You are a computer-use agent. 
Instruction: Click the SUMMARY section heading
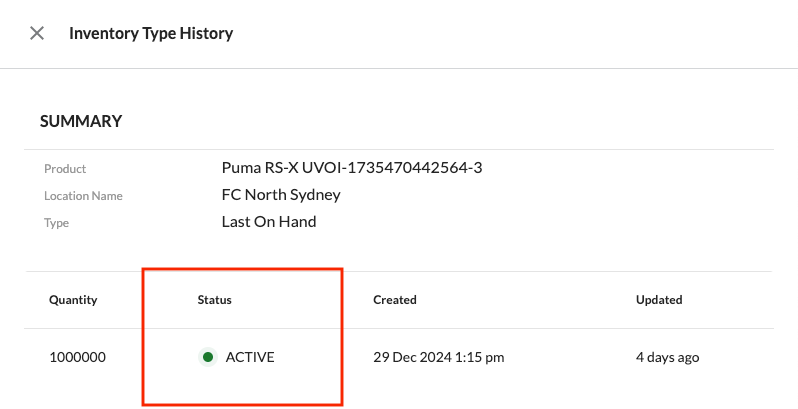(x=81, y=121)
